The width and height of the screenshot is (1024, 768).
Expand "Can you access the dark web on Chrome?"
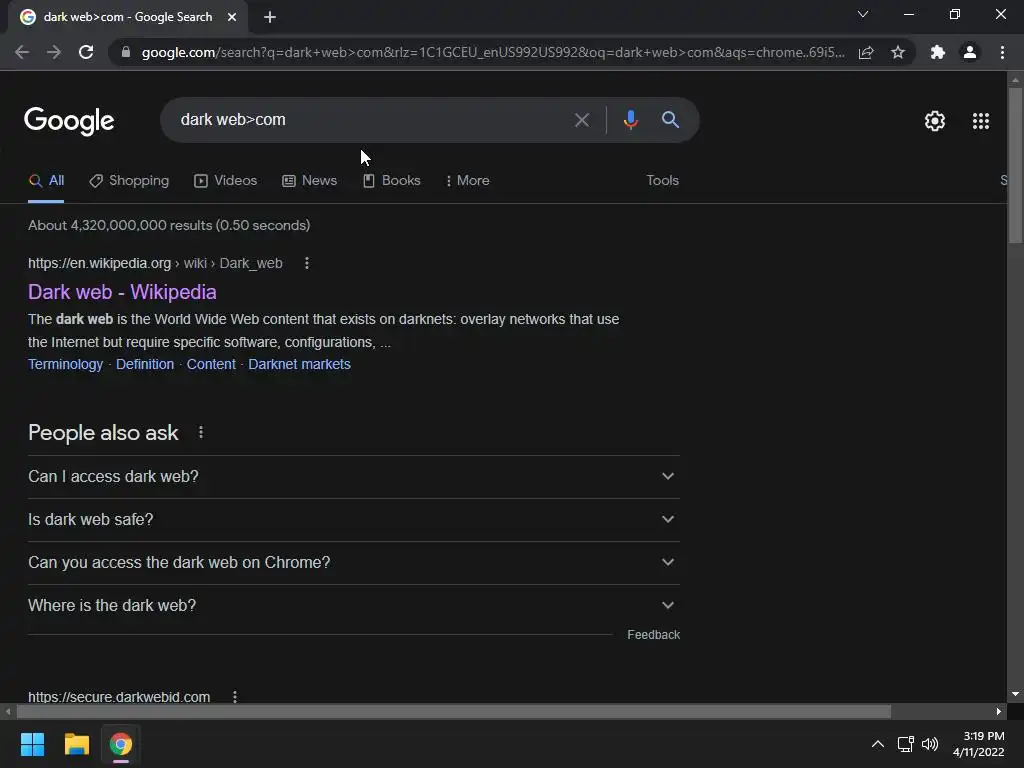click(354, 563)
